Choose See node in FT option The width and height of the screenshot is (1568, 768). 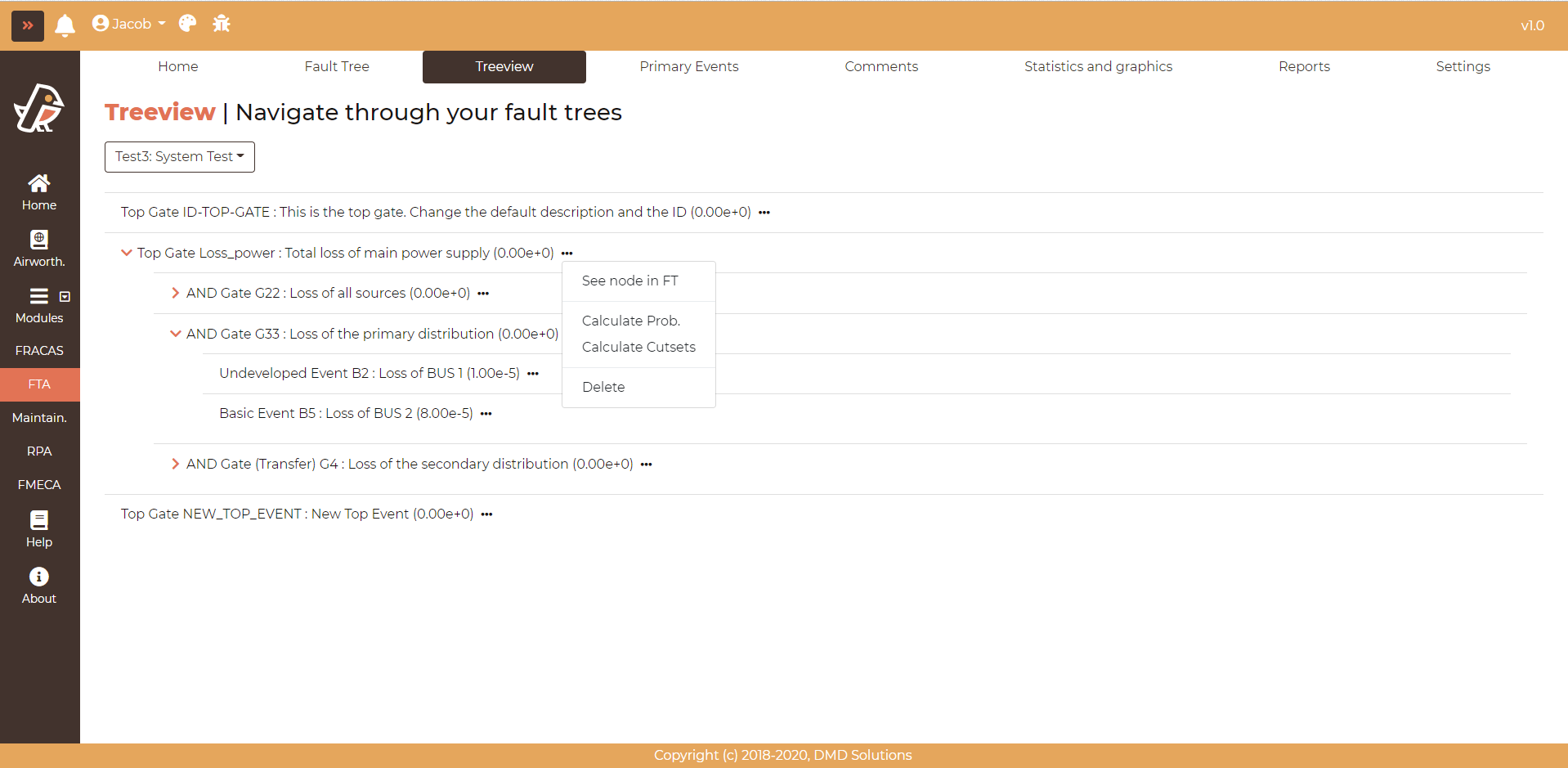coord(629,281)
